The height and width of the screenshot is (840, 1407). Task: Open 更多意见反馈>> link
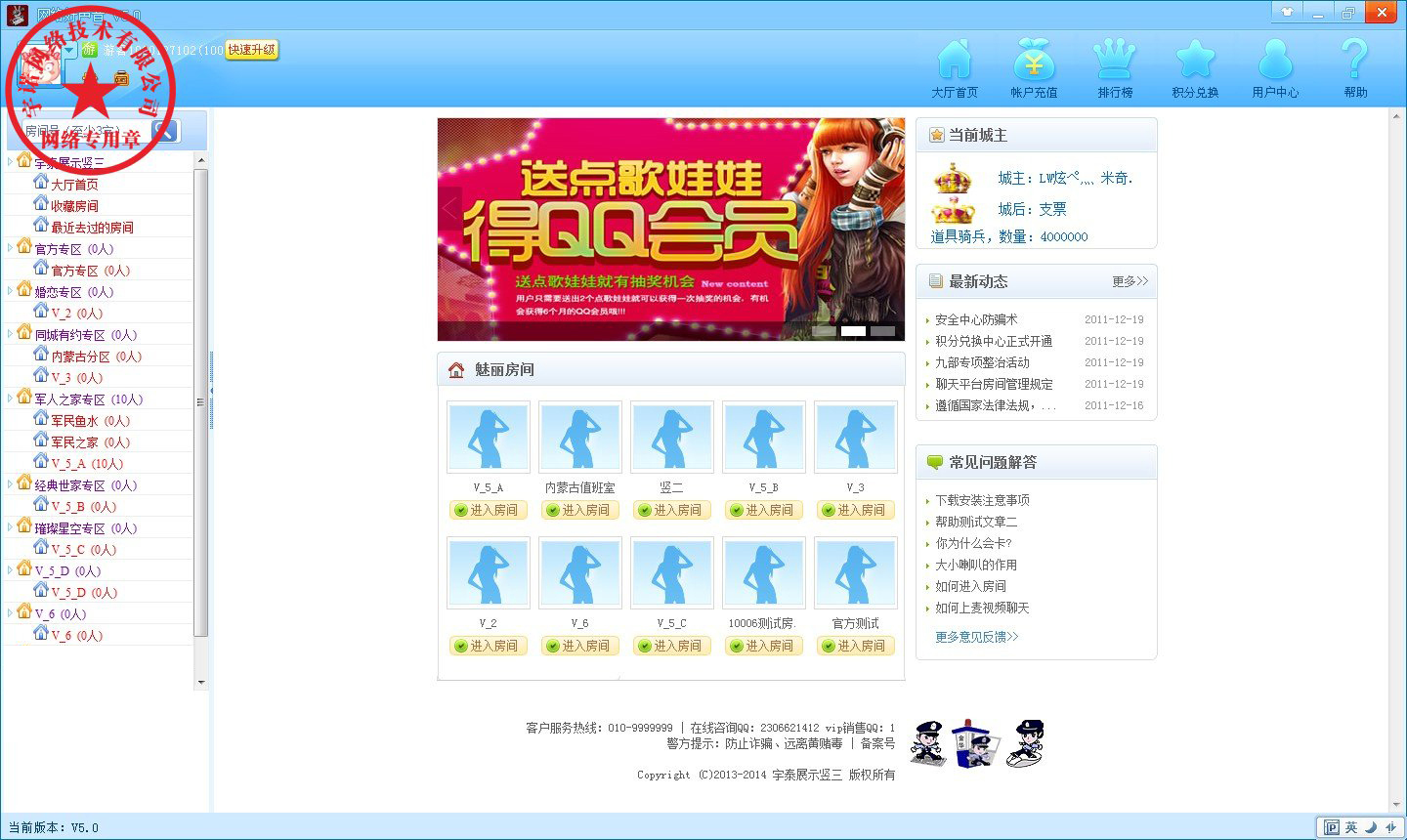pos(977,637)
